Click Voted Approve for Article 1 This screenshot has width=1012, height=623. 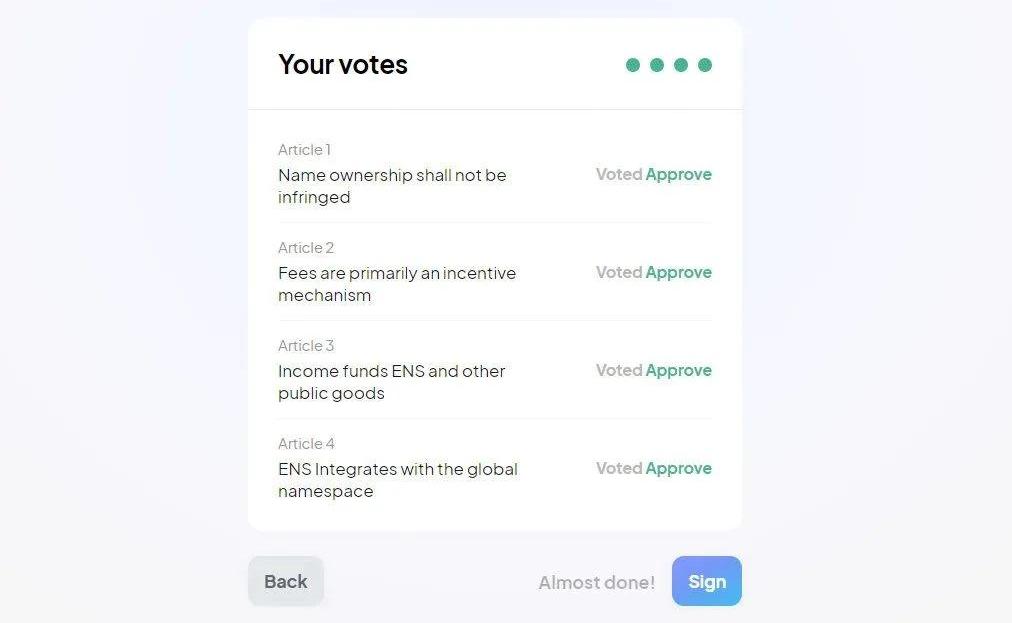coord(654,174)
